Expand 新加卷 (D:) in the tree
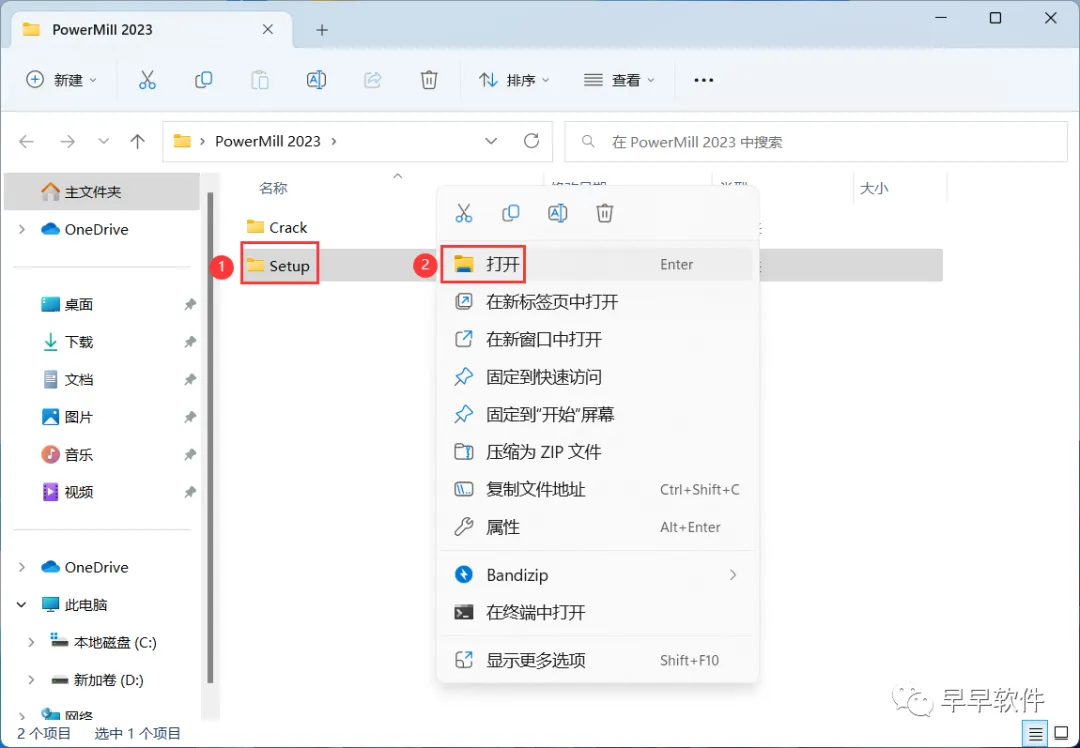 31,680
